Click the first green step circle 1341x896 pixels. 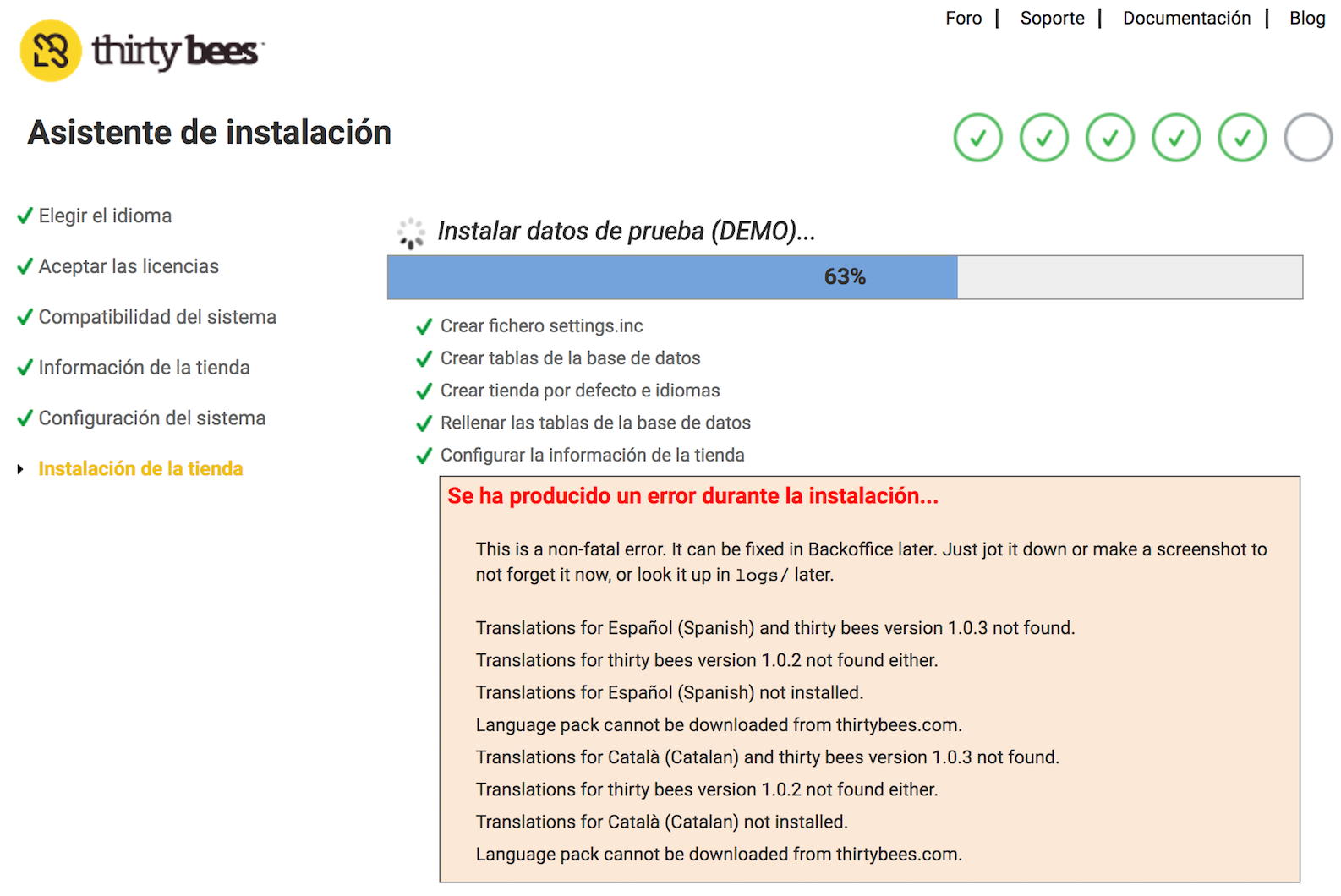[978, 138]
